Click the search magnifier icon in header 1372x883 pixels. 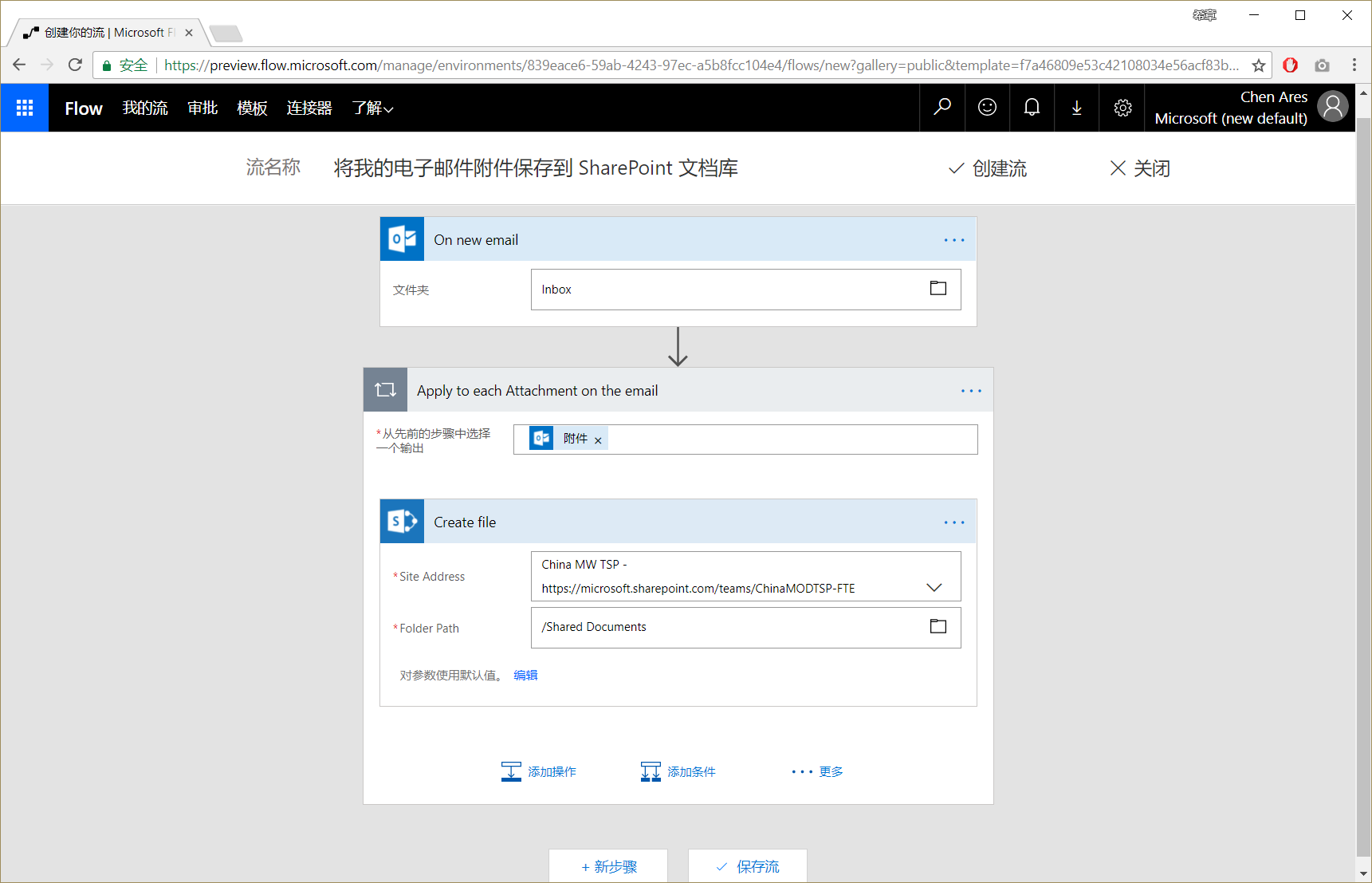942,108
